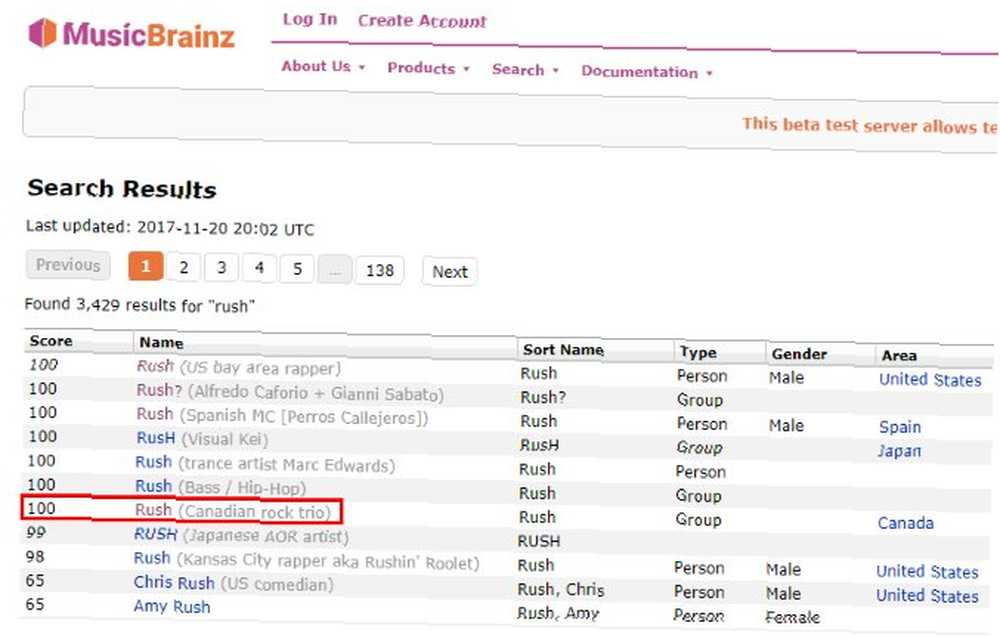
Task: Click score 98 for Kansas City rapper
Action: coord(35,556)
